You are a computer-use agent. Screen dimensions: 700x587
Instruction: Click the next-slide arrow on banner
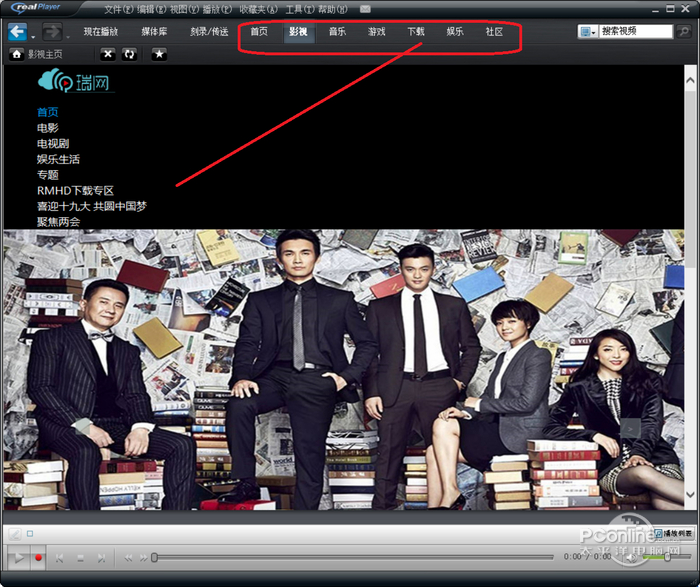click(x=630, y=429)
